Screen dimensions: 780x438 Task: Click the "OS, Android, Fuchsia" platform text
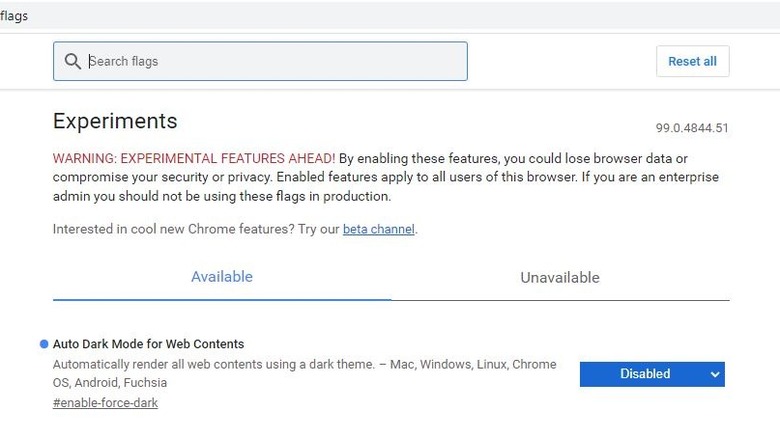[110, 383]
